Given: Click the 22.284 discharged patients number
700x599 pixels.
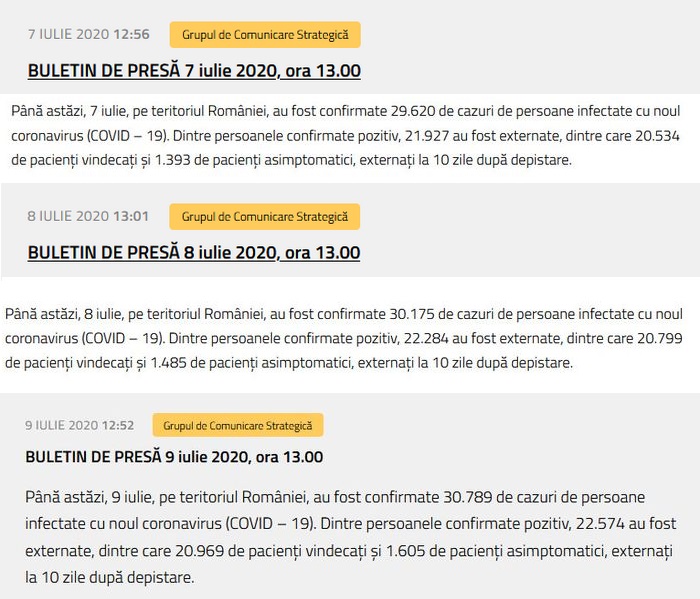Looking at the screenshot, I should [426, 338].
